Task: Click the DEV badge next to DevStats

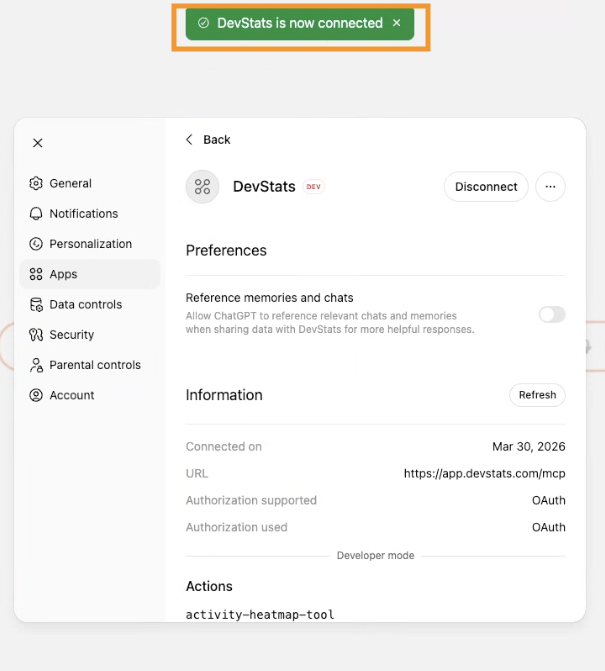Action: point(314,187)
